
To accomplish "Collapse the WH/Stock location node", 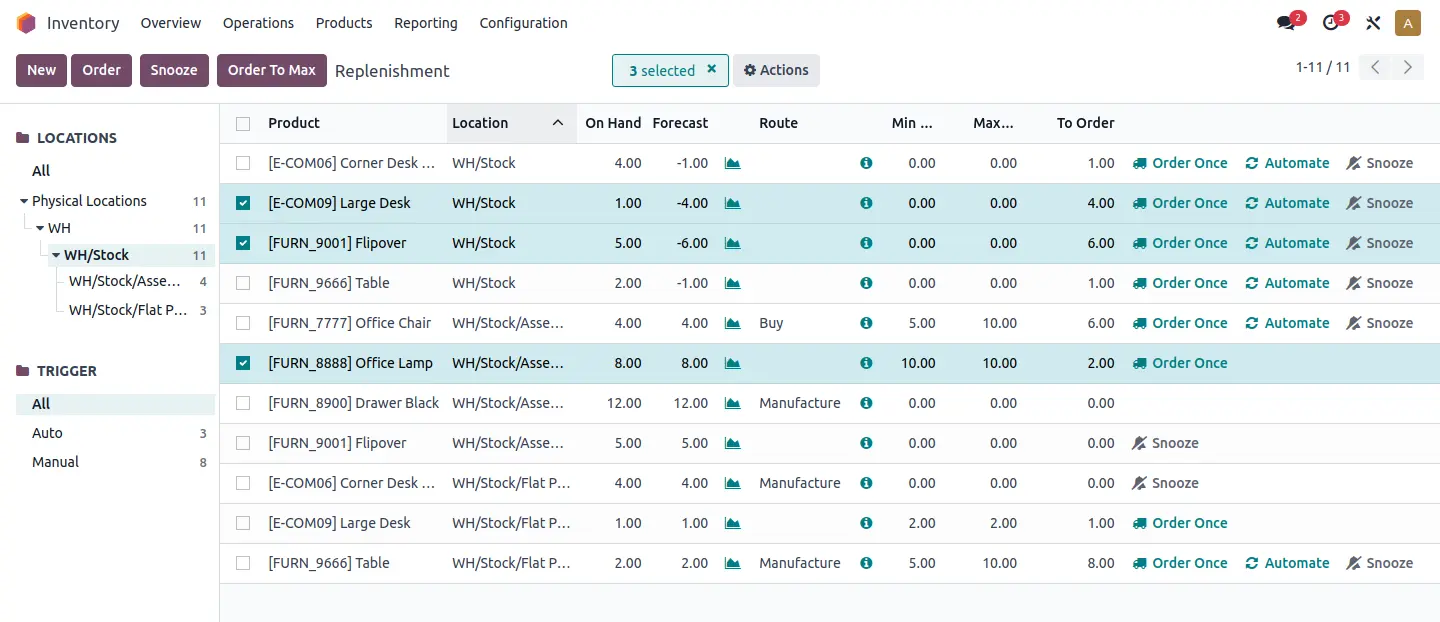I will click(57, 255).
